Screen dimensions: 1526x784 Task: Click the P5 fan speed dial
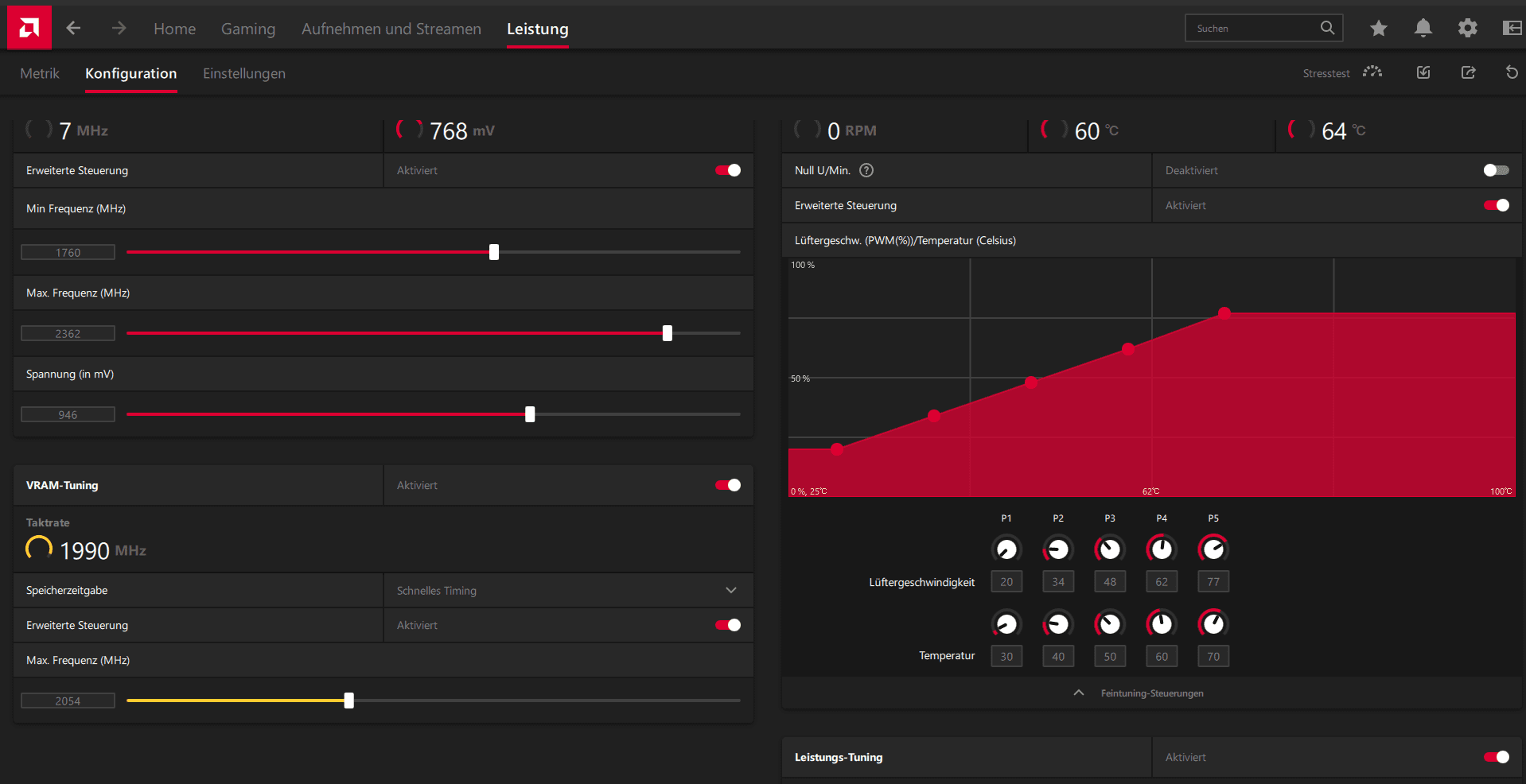pyautogui.click(x=1213, y=549)
